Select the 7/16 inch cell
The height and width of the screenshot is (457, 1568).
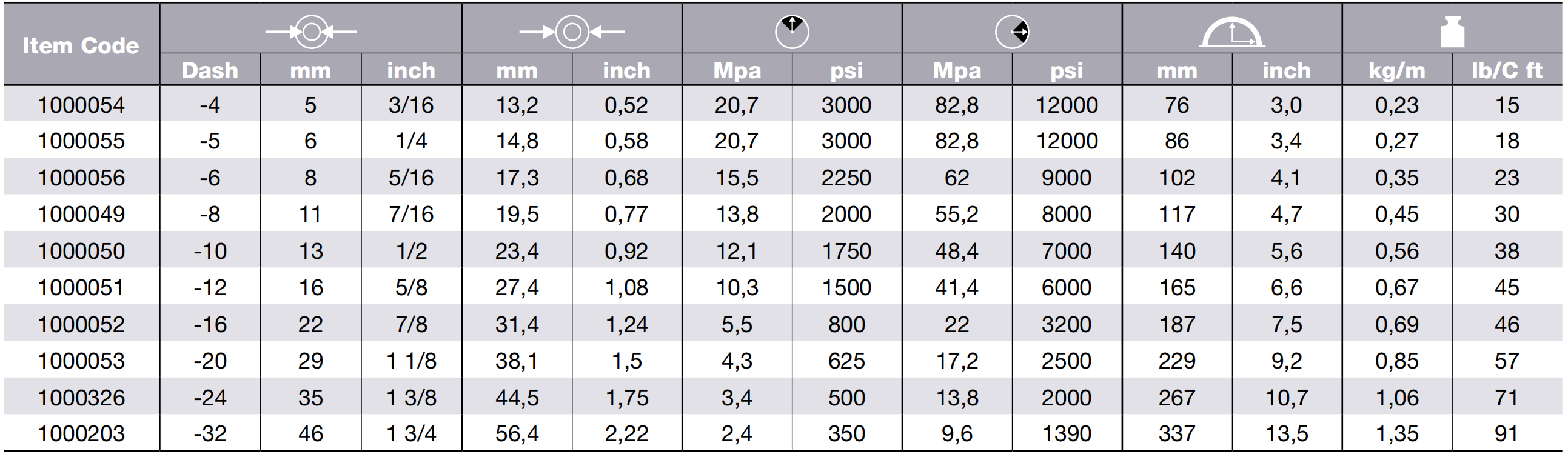tap(412, 214)
